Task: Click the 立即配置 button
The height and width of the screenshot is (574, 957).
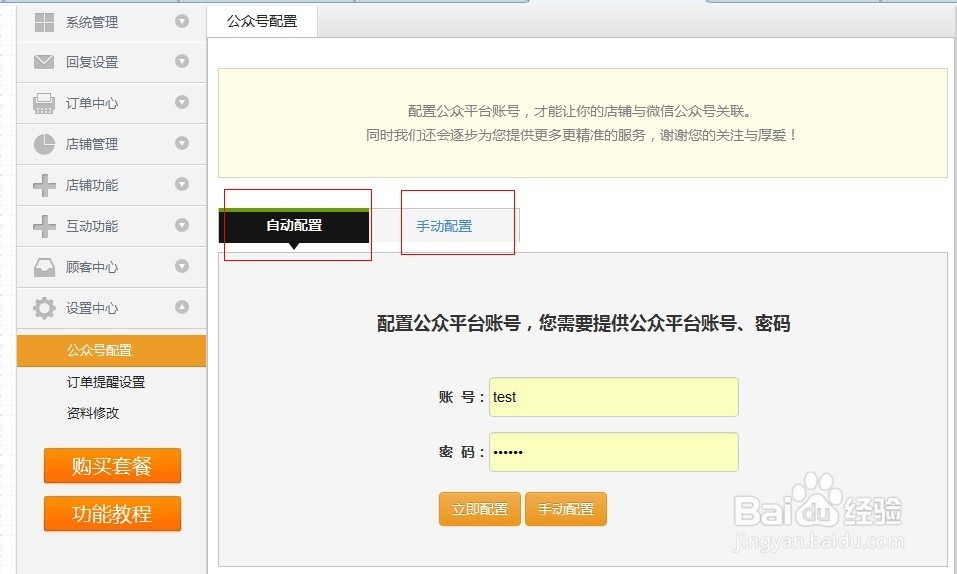Action: [480, 509]
